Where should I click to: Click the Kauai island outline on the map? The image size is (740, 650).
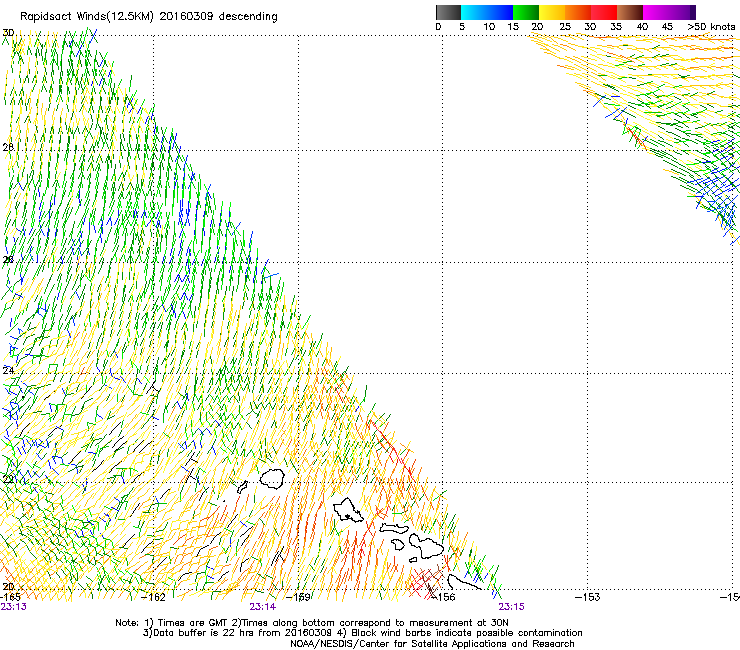(272, 479)
